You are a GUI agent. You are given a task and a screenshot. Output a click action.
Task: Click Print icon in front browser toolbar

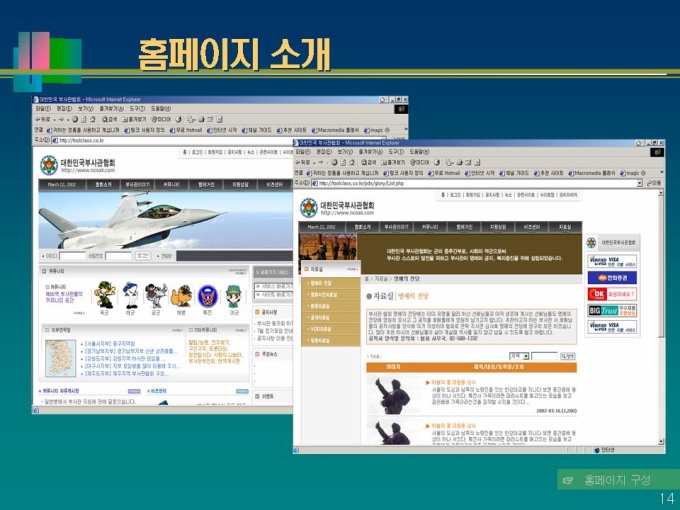[x=459, y=162]
